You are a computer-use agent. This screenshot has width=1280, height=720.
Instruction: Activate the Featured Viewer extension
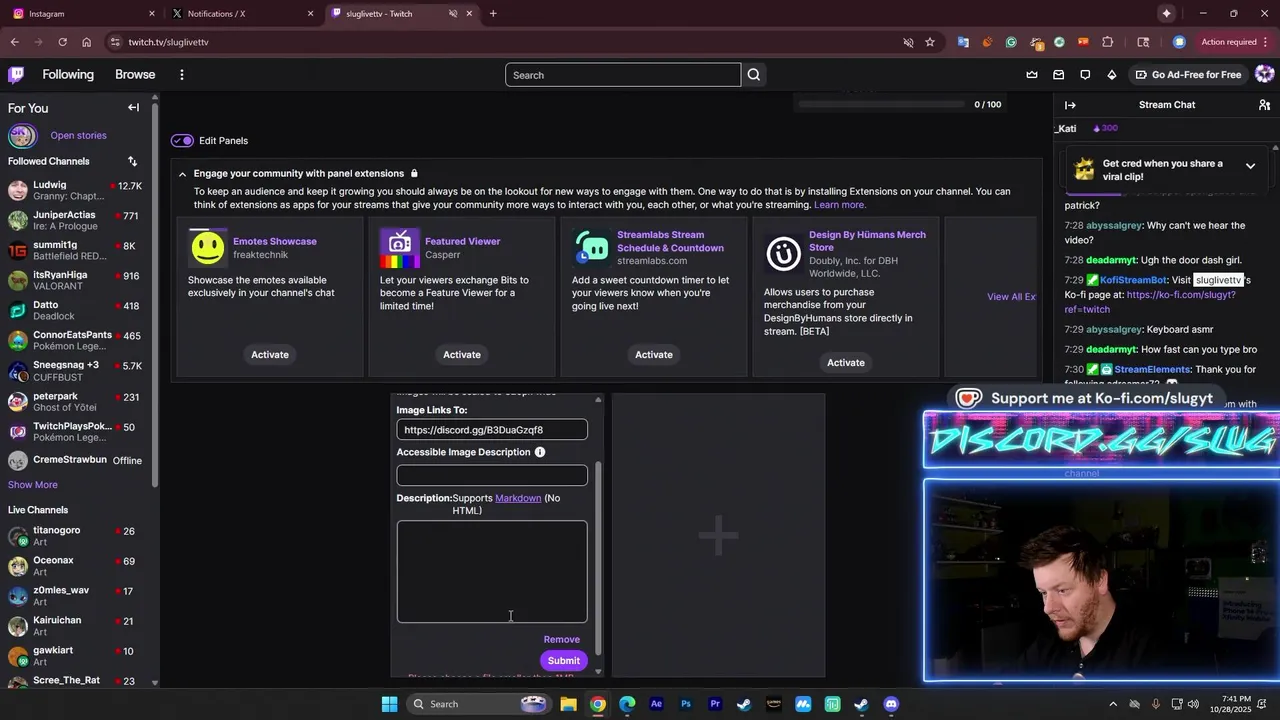pos(462,355)
